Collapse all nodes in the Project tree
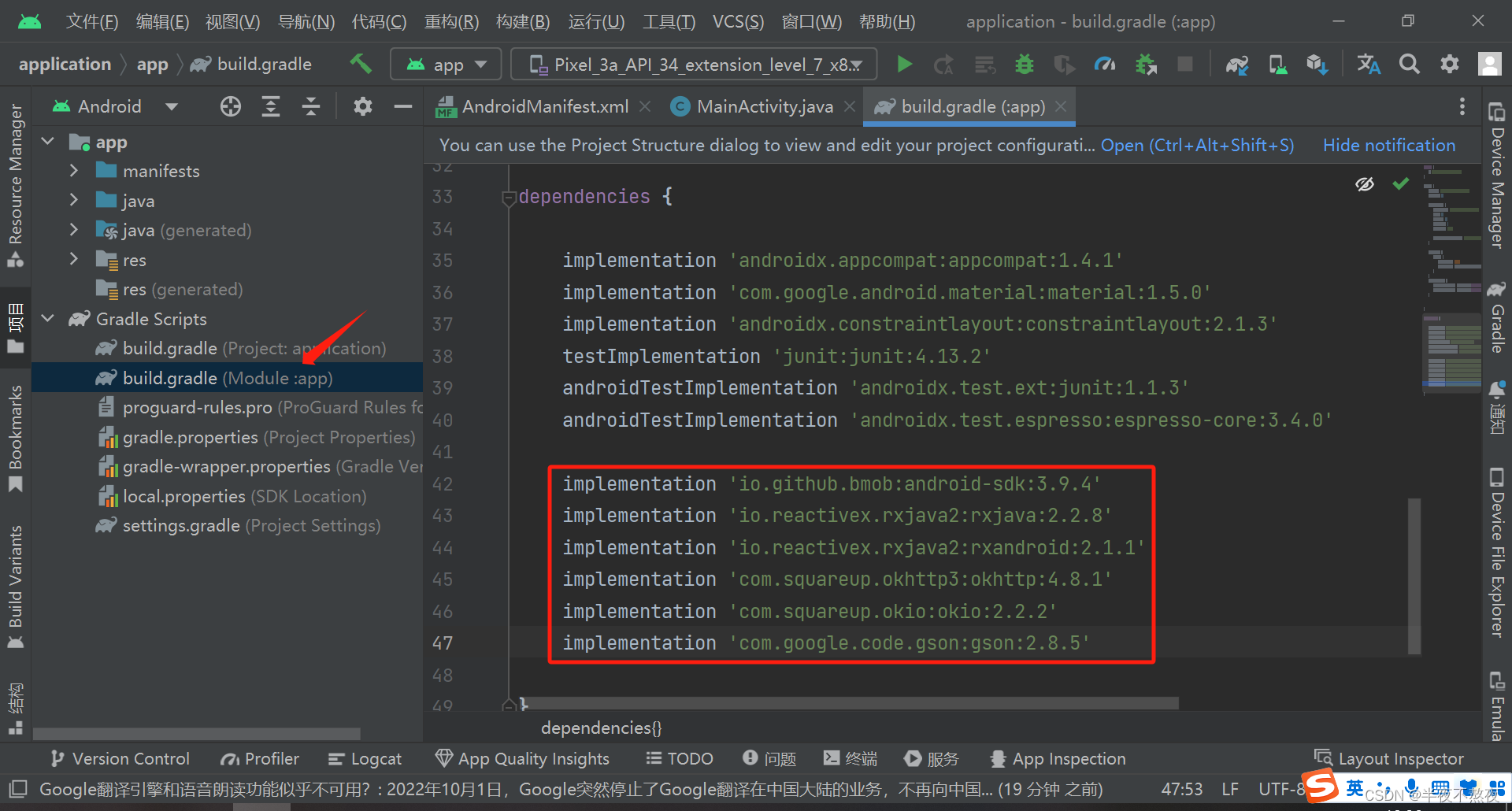 tap(311, 106)
